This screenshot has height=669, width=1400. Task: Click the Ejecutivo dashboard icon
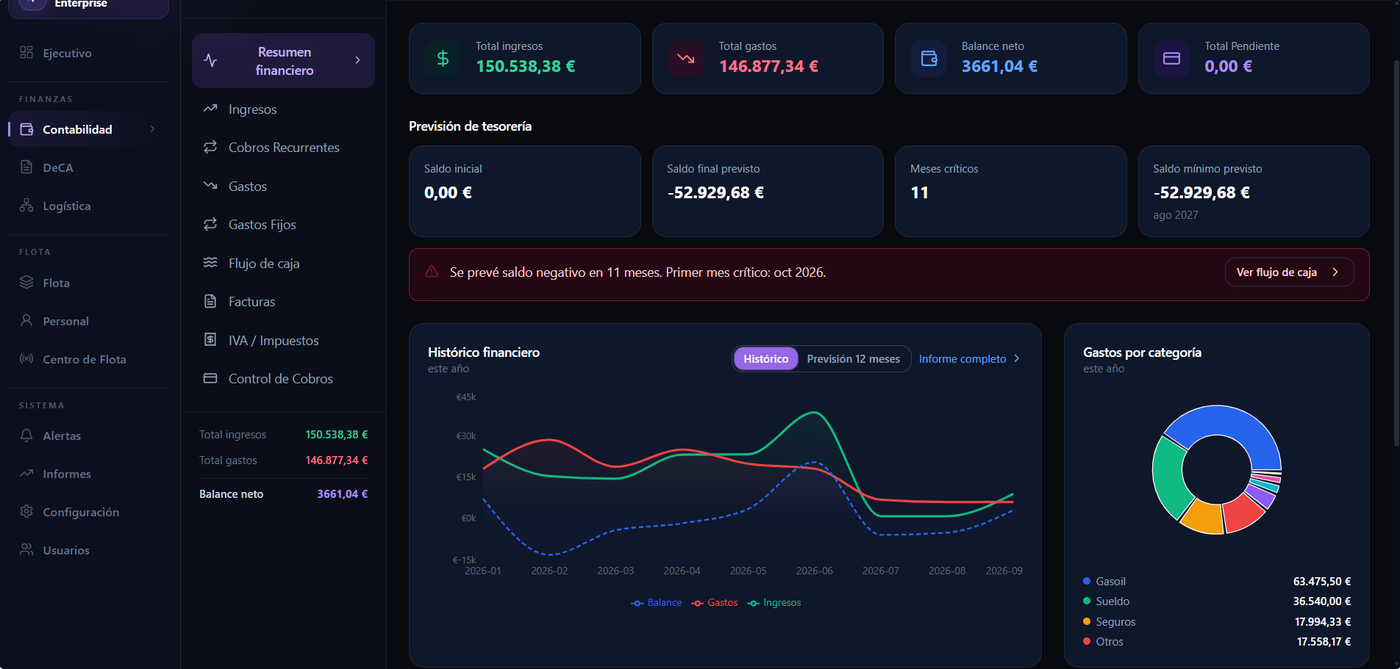[x=27, y=53]
